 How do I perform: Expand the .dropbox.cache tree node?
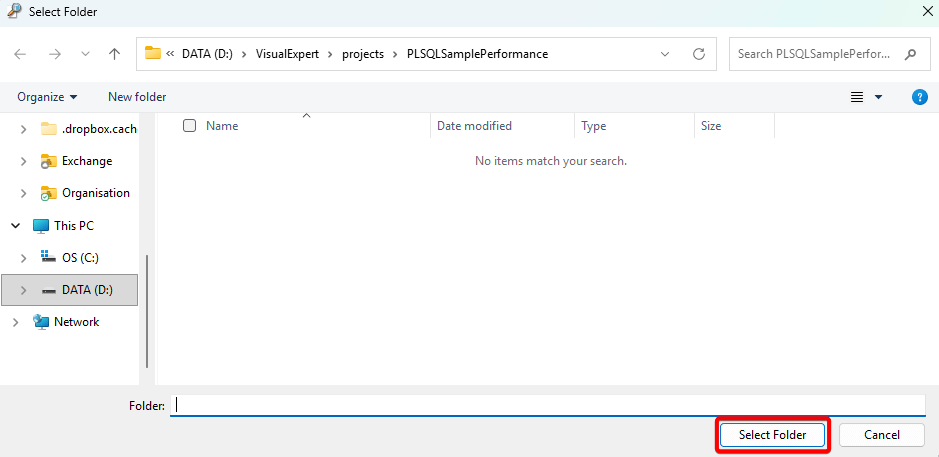tap(23, 129)
